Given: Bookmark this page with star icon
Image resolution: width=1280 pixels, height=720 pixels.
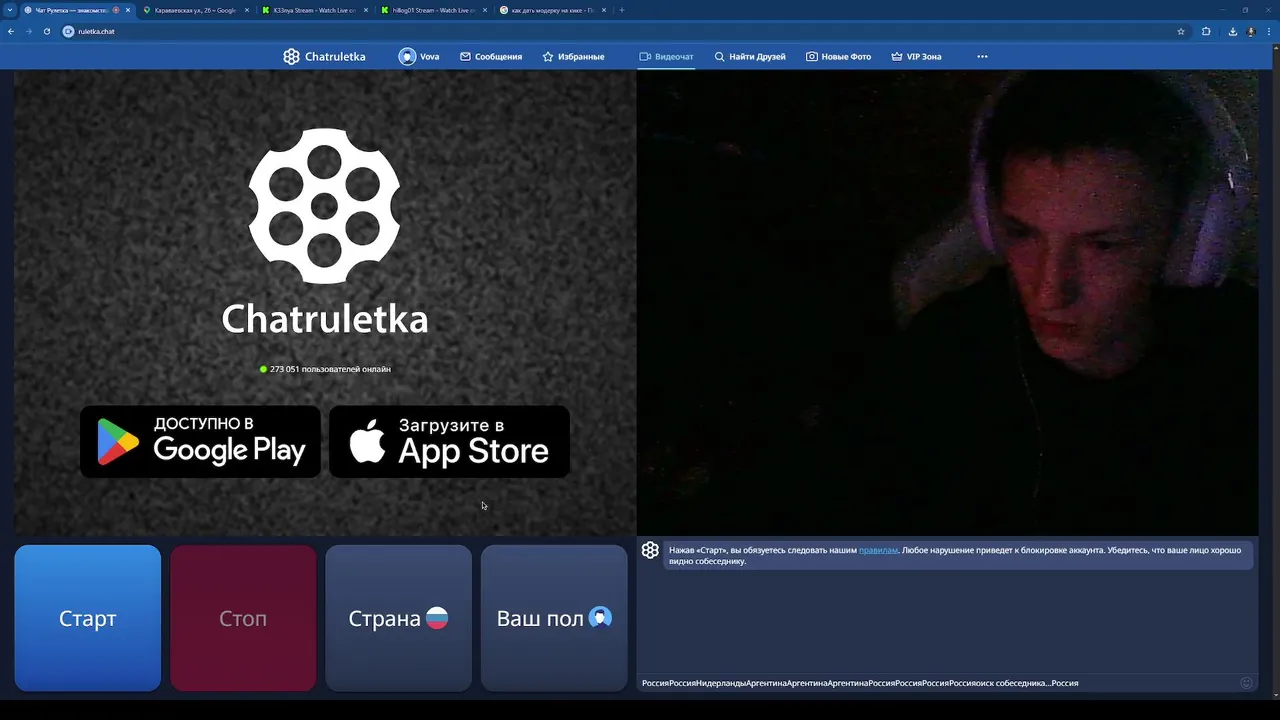Looking at the screenshot, I should [1181, 31].
